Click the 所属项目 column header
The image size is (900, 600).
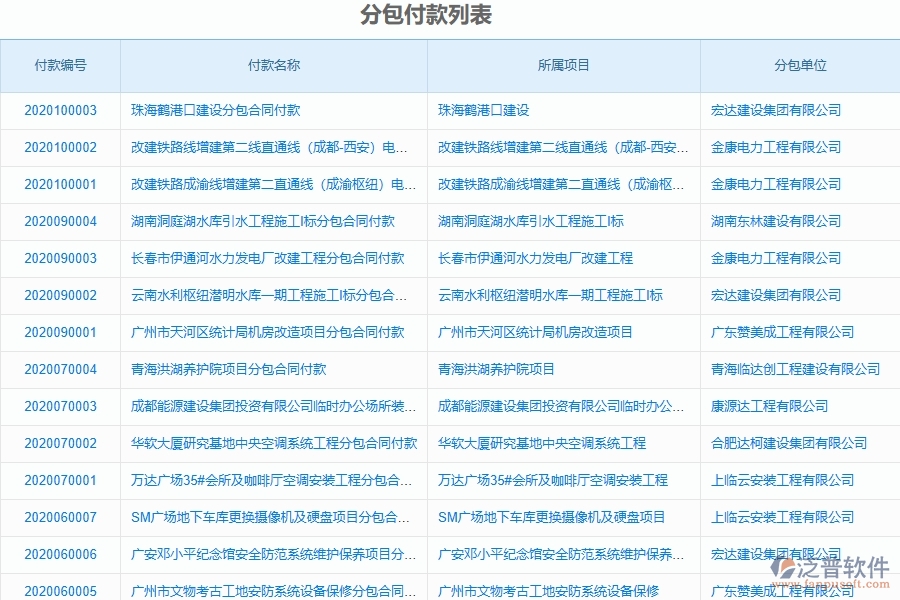[562, 65]
